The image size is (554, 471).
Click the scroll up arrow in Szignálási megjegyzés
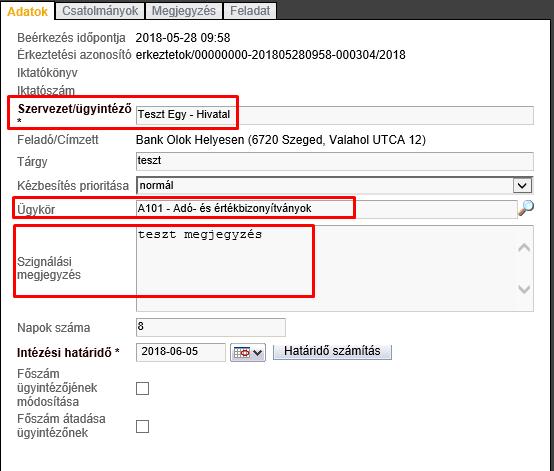click(x=524, y=248)
